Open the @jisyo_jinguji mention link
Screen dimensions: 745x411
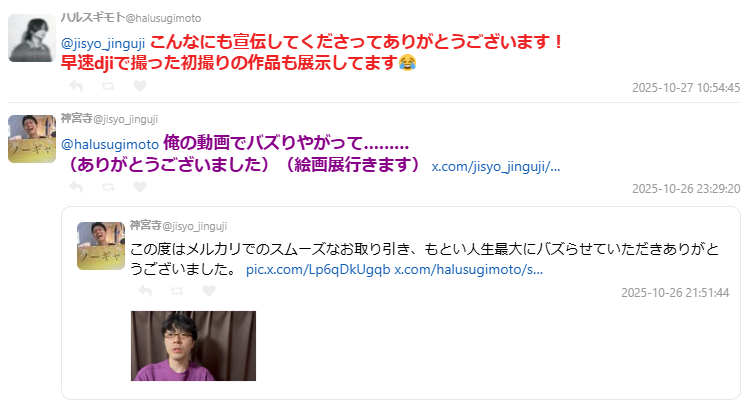[x=103, y=43]
